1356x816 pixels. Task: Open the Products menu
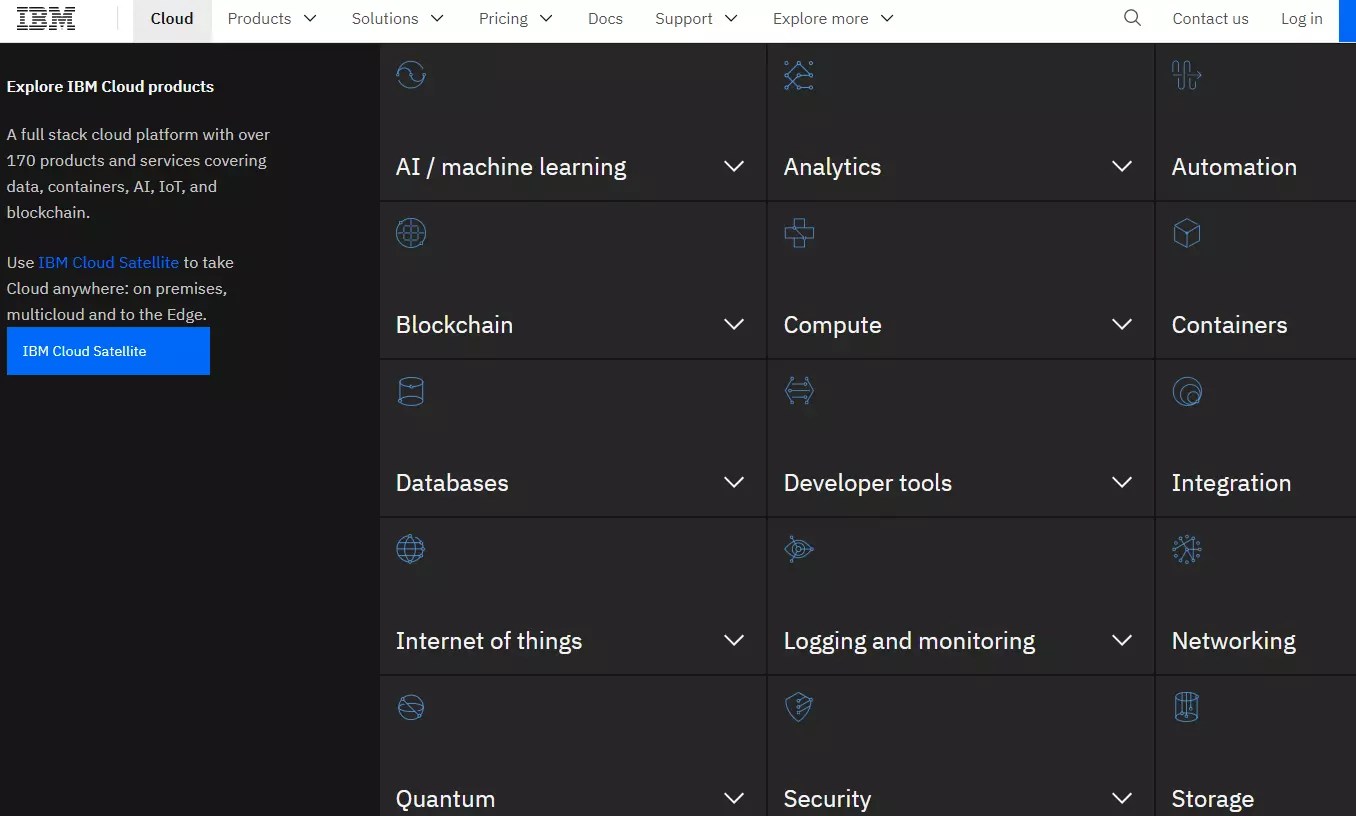pos(272,19)
